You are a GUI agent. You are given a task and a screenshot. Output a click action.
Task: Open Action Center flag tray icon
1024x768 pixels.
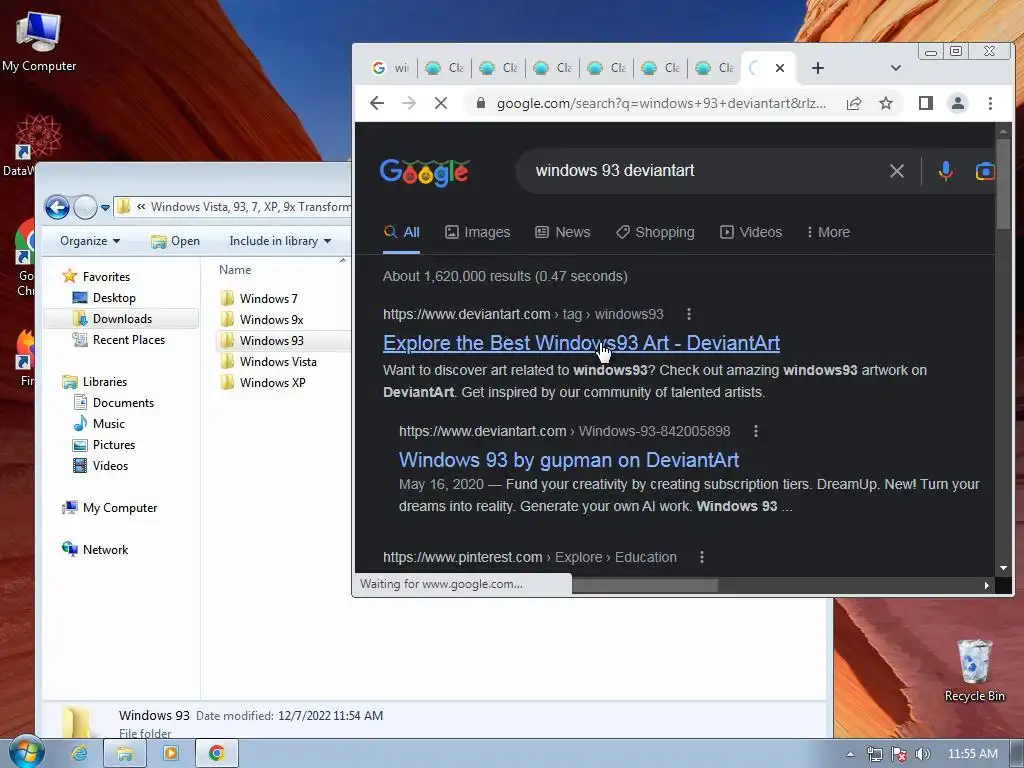point(899,754)
